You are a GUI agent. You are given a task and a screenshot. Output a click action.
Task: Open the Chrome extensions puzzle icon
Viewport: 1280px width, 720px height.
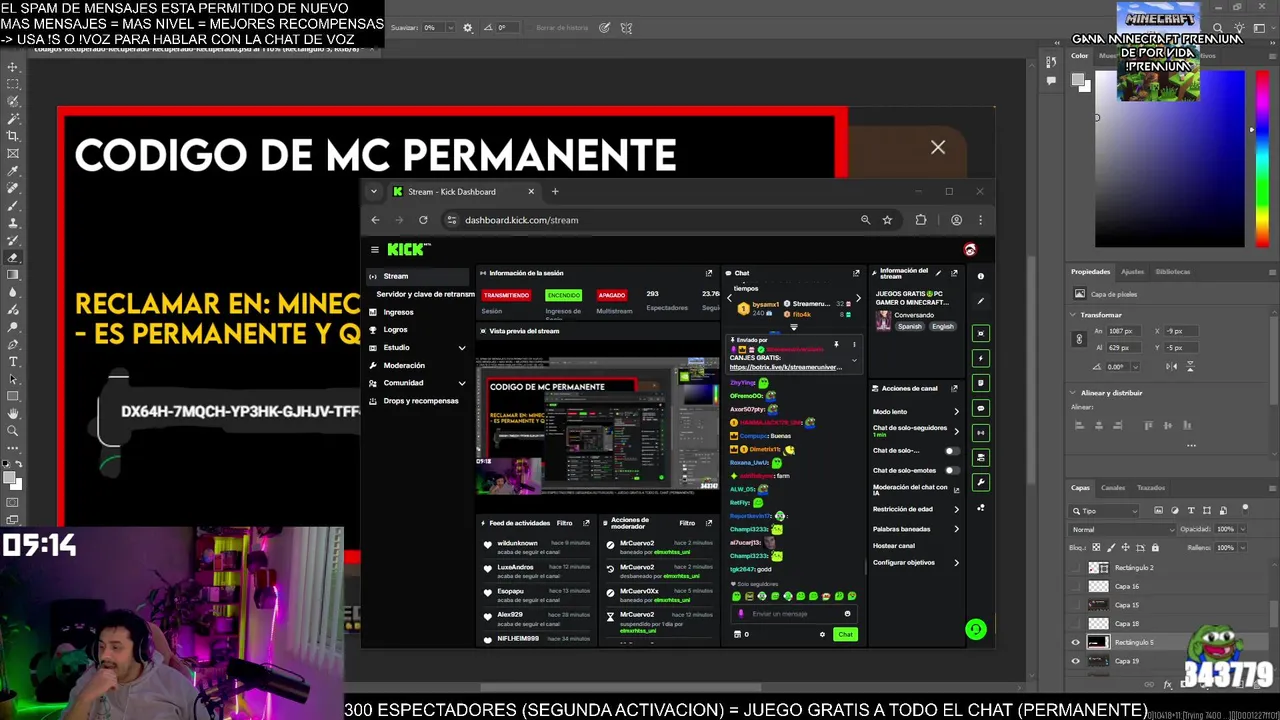[921, 220]
